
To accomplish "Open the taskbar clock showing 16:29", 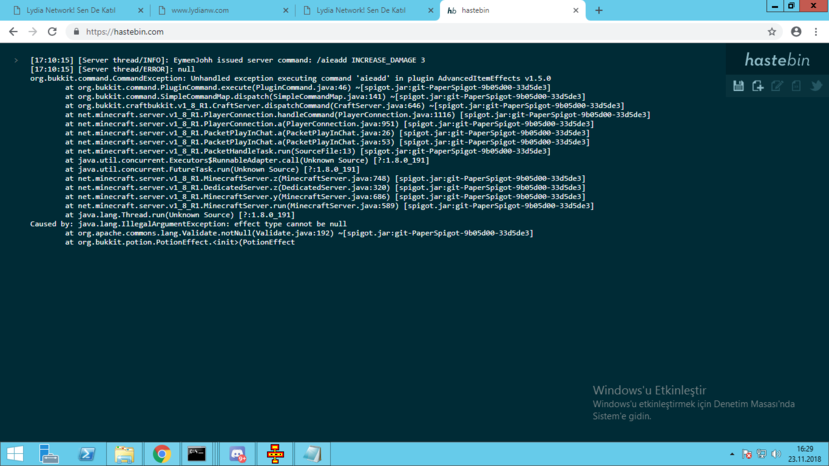I will point(805,454).
